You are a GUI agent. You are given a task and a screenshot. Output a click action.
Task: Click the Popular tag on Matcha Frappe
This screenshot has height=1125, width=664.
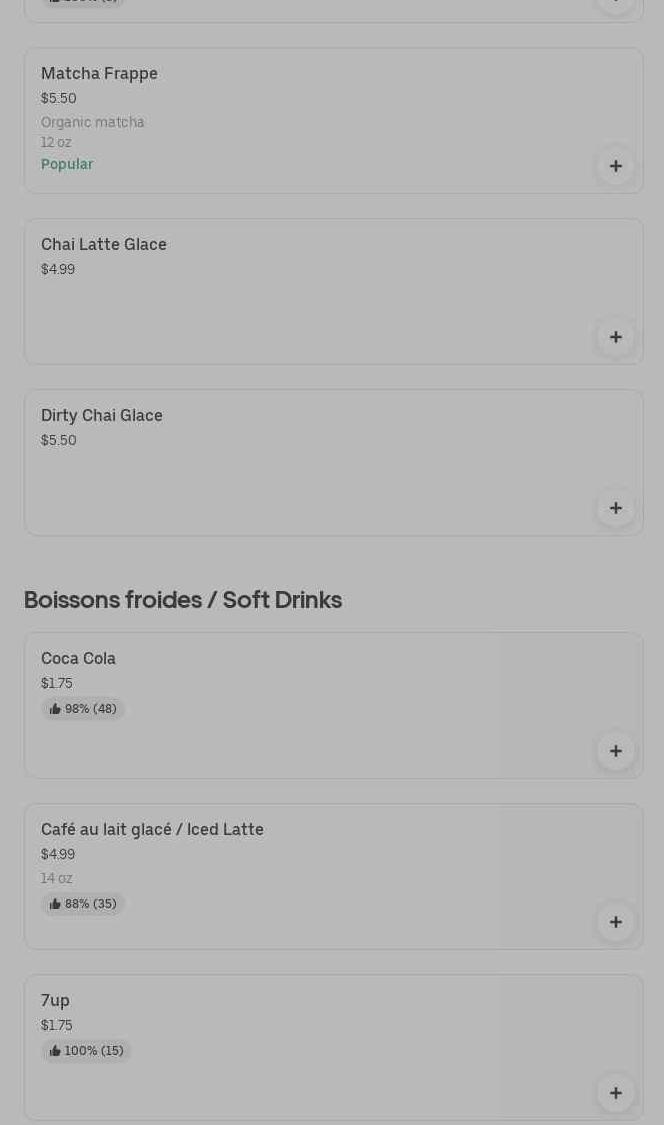coord(67,164)
